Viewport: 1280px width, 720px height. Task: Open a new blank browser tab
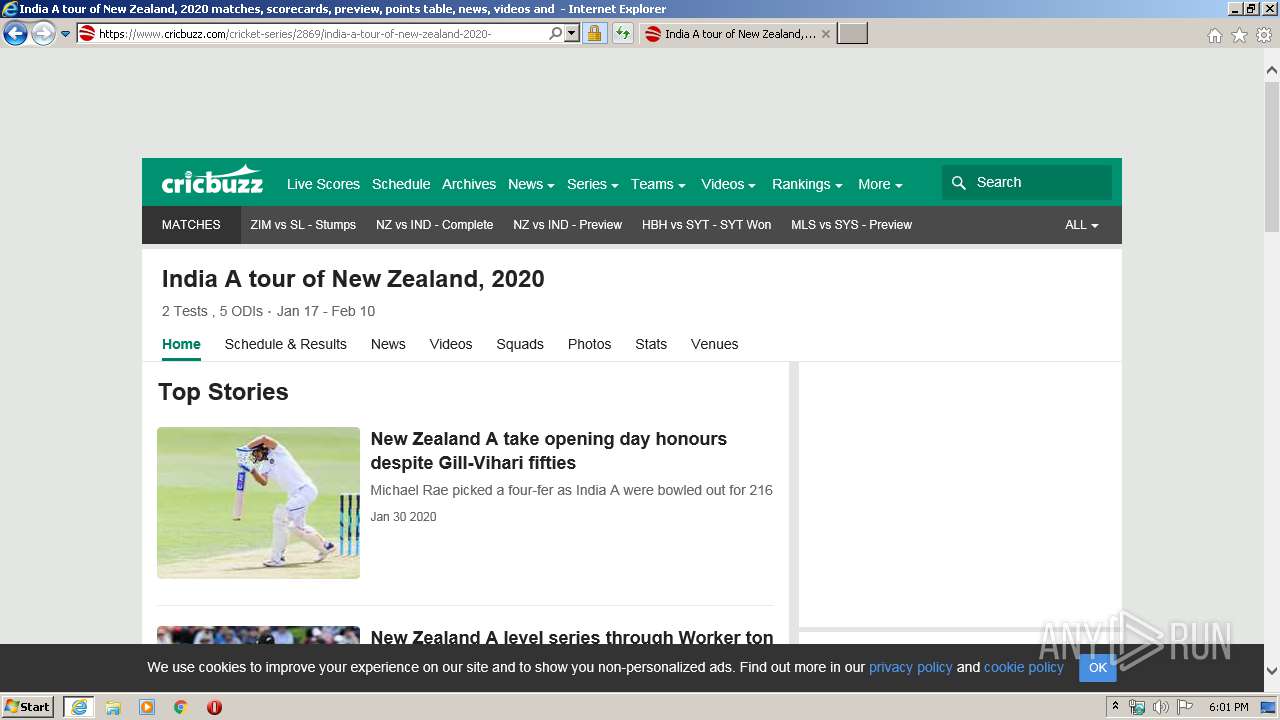point(852,34)
